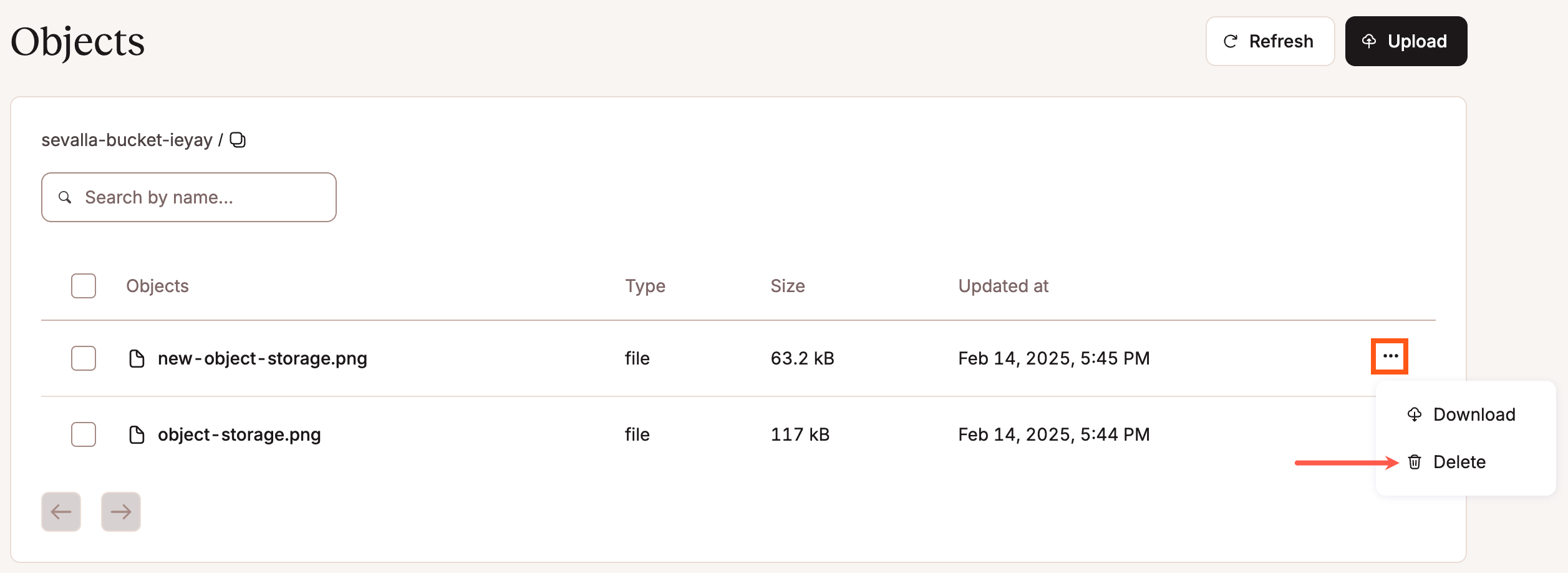This screenshot has height=573, width=1568.
Task: Click the refresh arrow icon on the Refresh button
Action: (1229, 41)
